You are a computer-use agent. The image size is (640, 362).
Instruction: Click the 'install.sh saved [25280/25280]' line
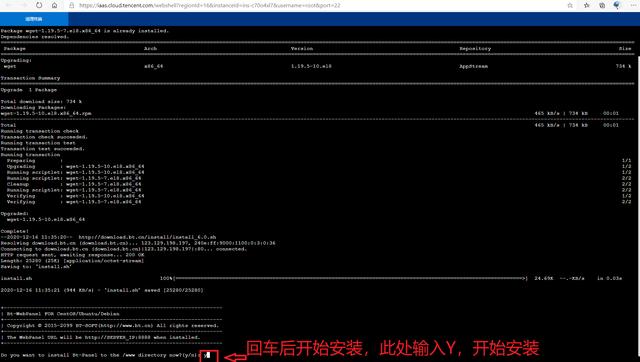coord(102,291)
